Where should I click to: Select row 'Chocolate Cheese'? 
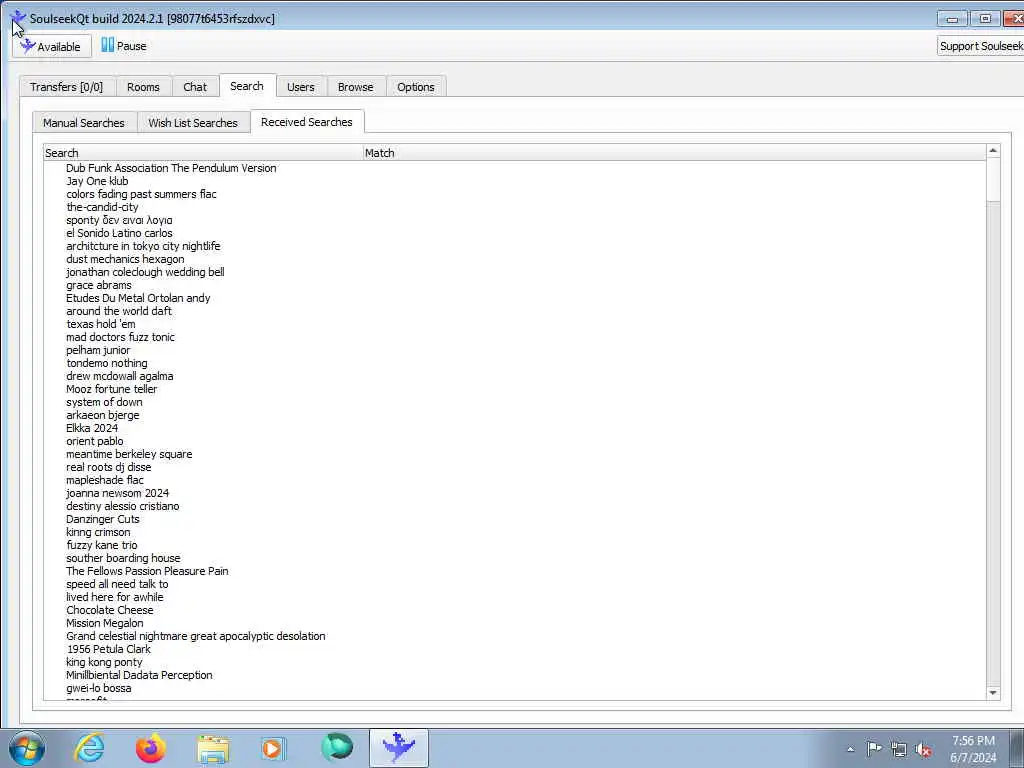point(110,610)
